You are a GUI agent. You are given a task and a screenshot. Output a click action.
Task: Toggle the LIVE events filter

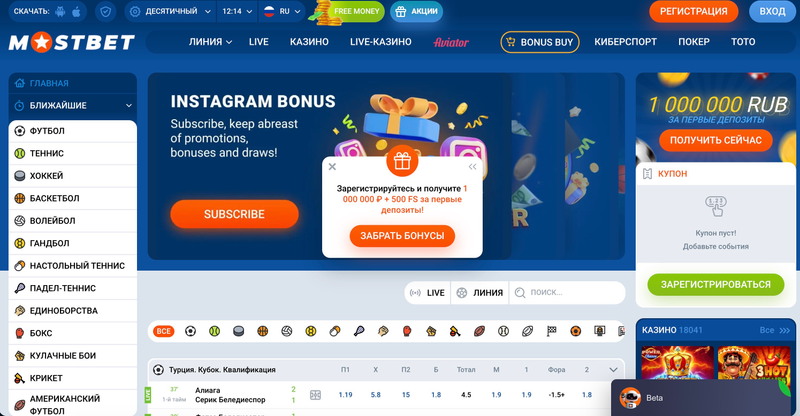click(x=428, y=292)
